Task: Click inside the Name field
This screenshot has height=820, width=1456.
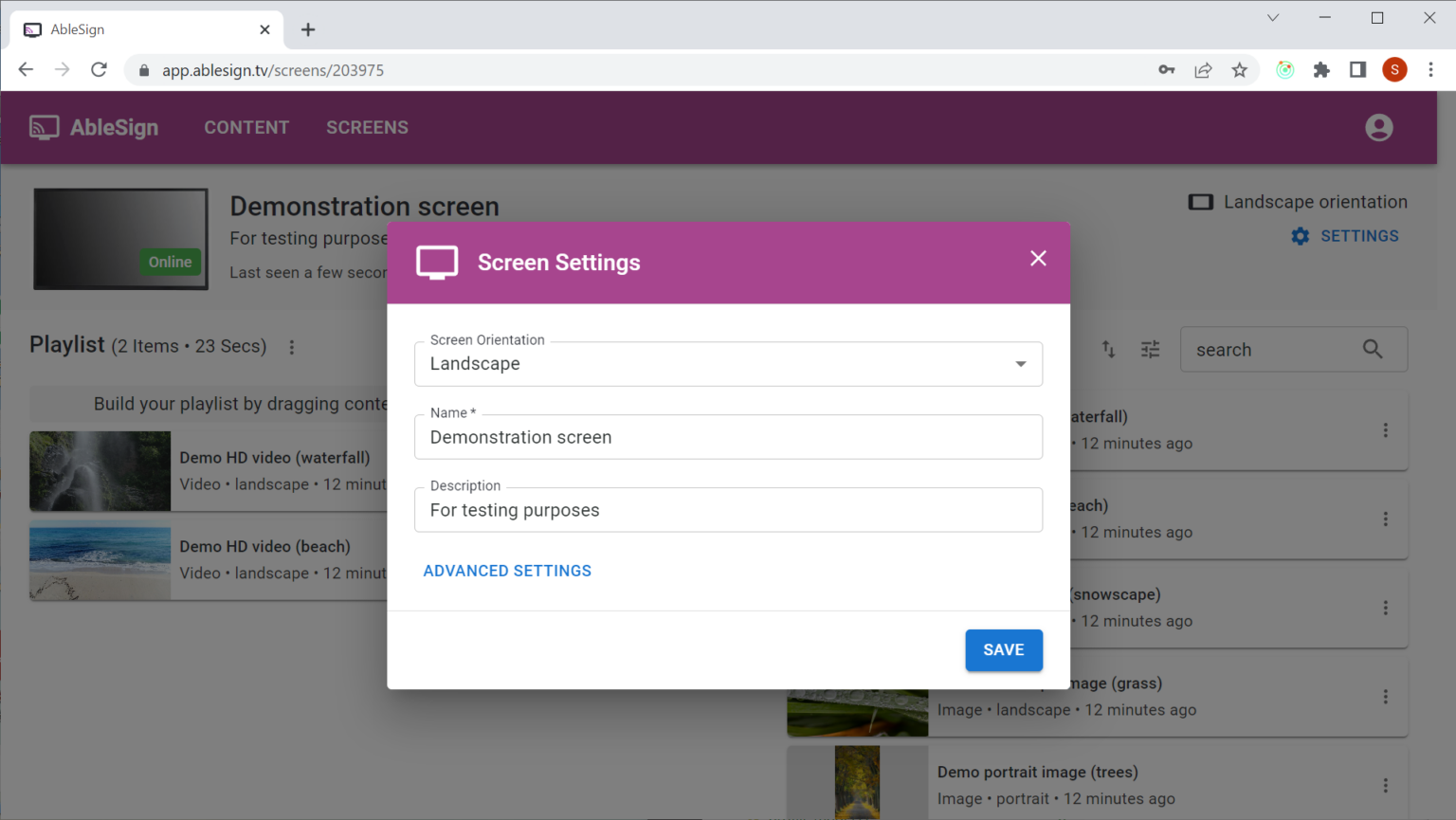Action: click(728, 437)
